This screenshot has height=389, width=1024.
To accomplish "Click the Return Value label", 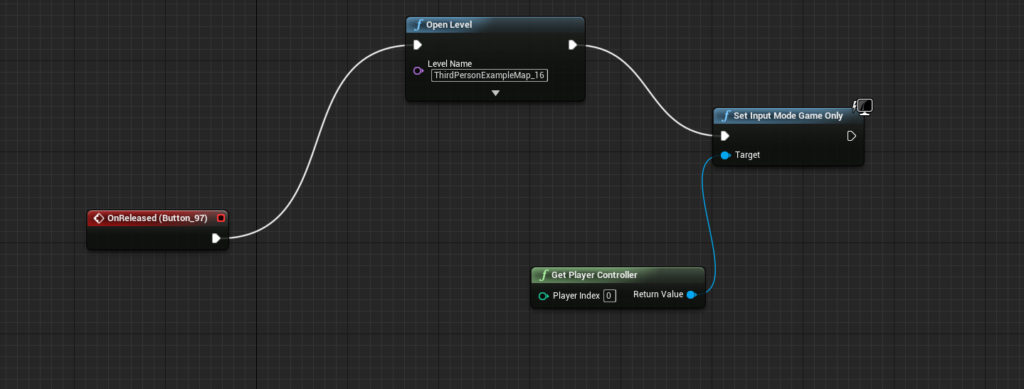I will (658, 294).
